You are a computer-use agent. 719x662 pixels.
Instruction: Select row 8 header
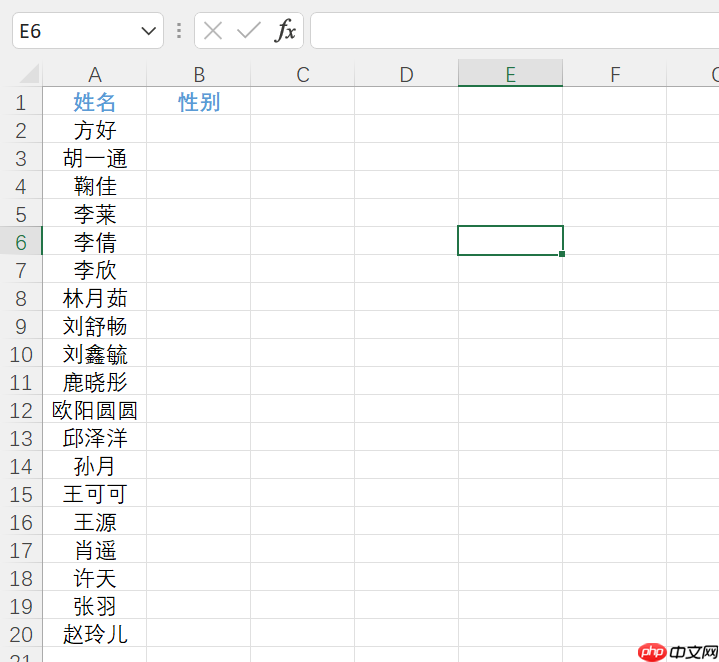click(21, 298)
